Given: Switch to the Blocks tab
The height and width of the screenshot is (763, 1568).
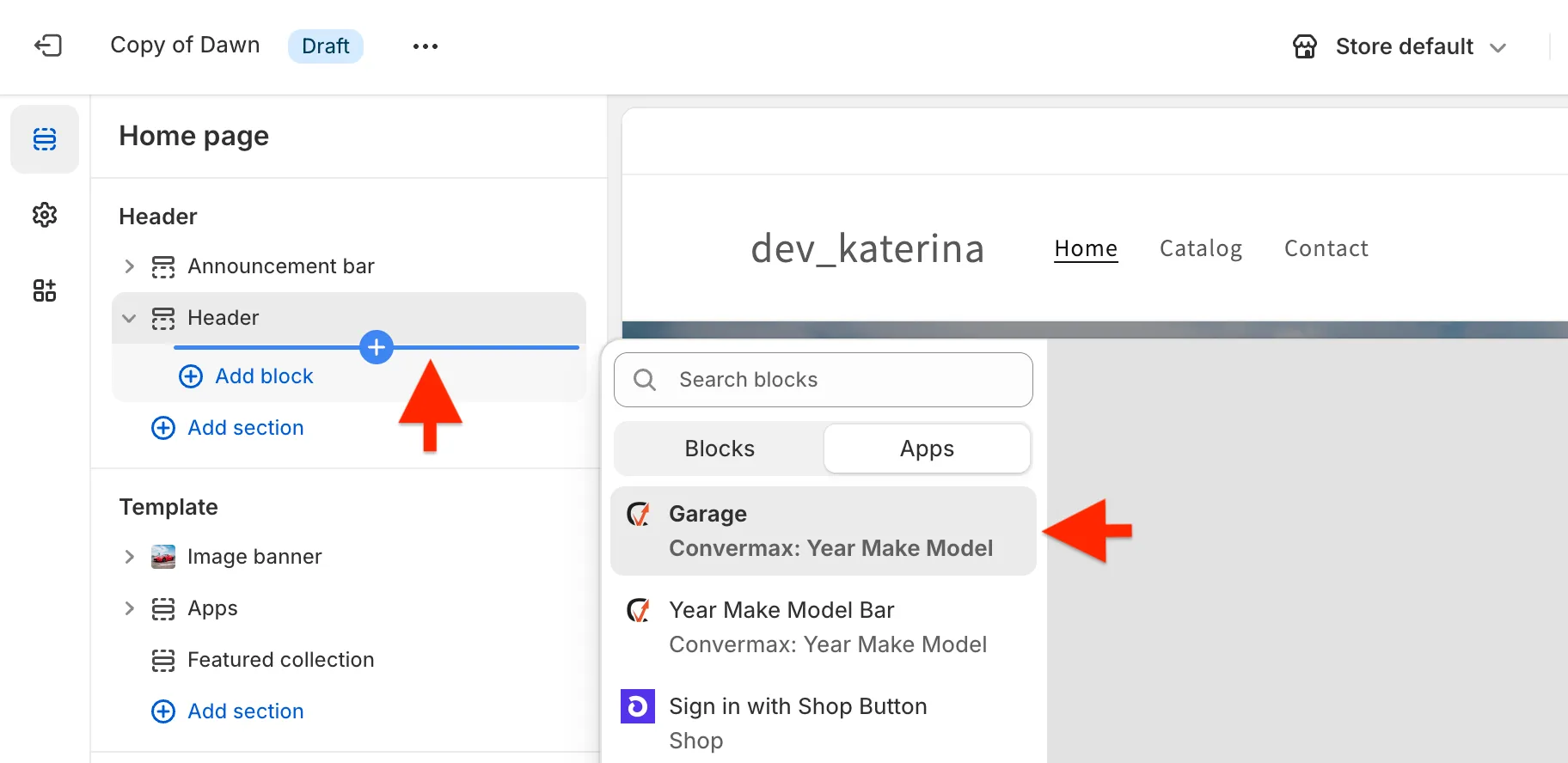Looking at the screenshot, I should point(720,449).
